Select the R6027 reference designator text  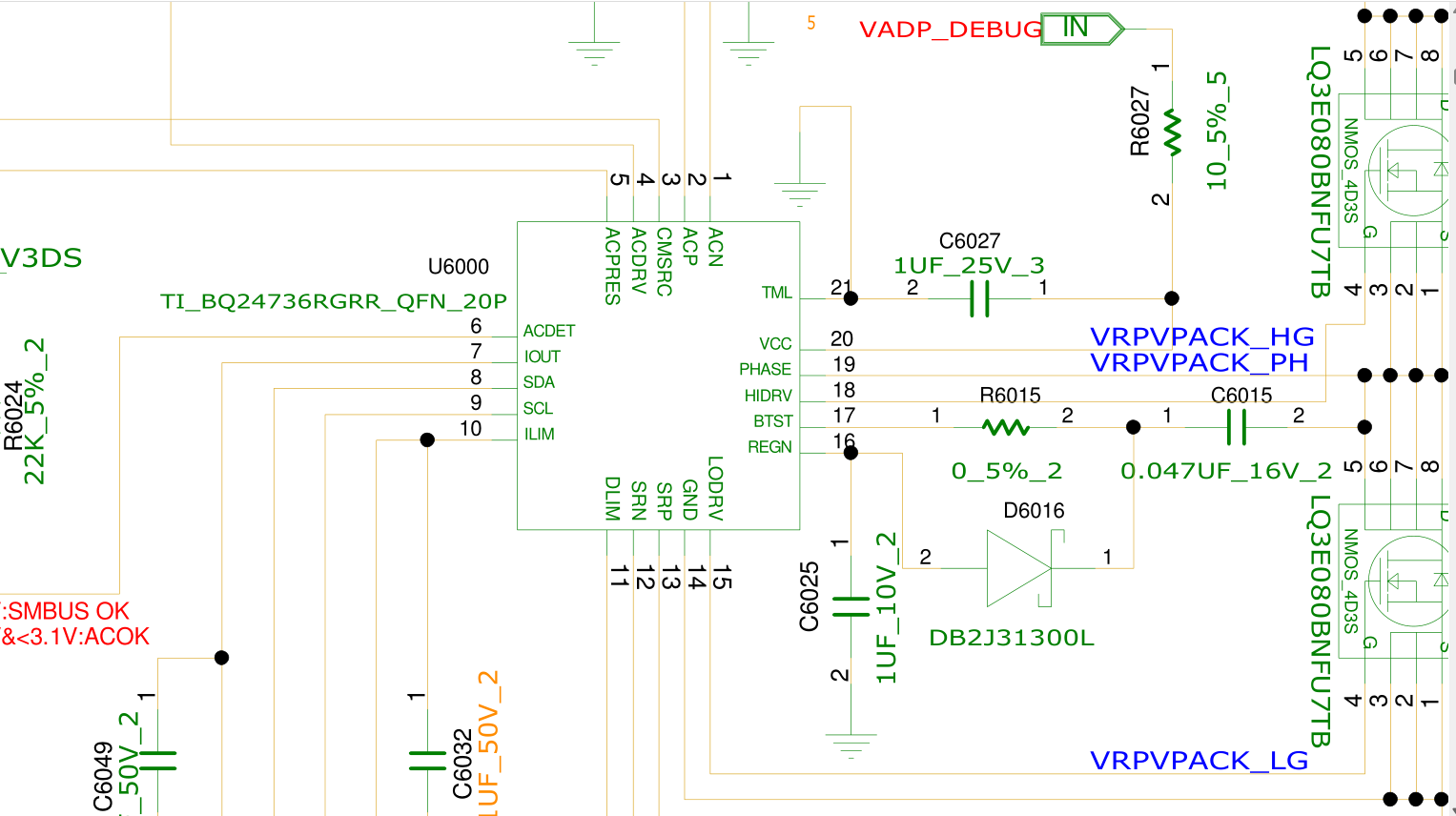pos(1139,121)
